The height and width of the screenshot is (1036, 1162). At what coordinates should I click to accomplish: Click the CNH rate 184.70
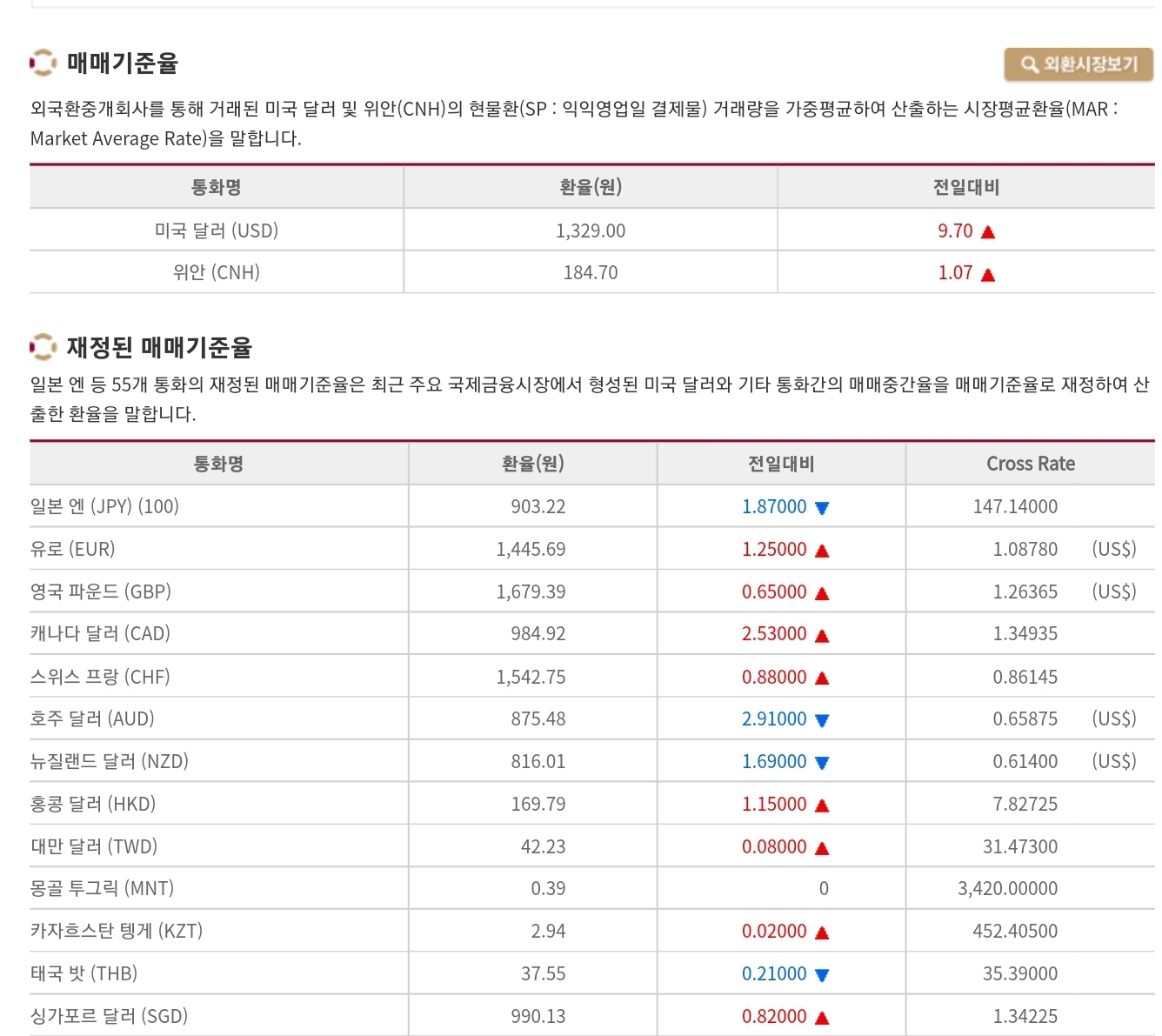(591, 272)
